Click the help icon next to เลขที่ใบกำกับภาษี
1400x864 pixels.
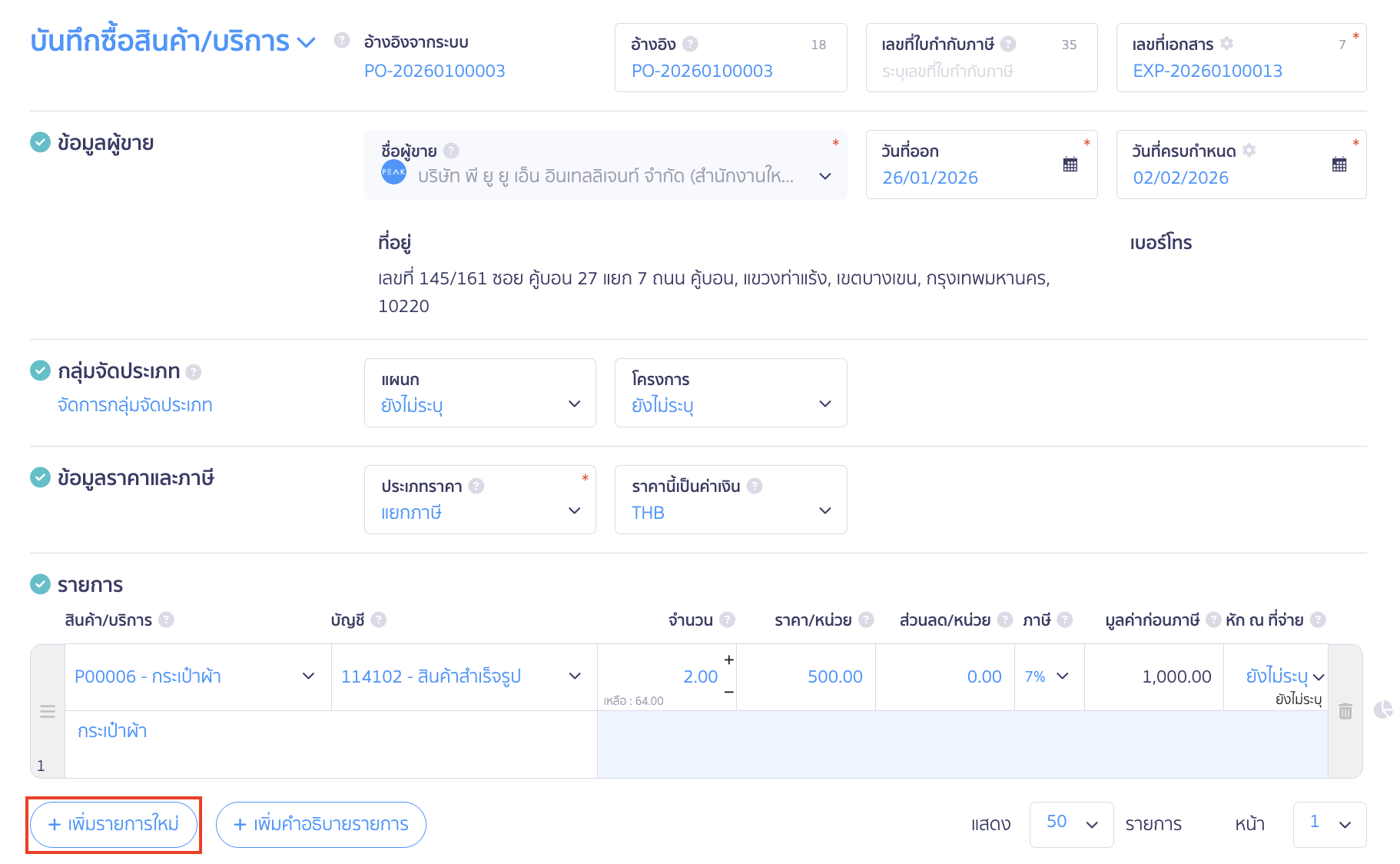click(1008, 44)
